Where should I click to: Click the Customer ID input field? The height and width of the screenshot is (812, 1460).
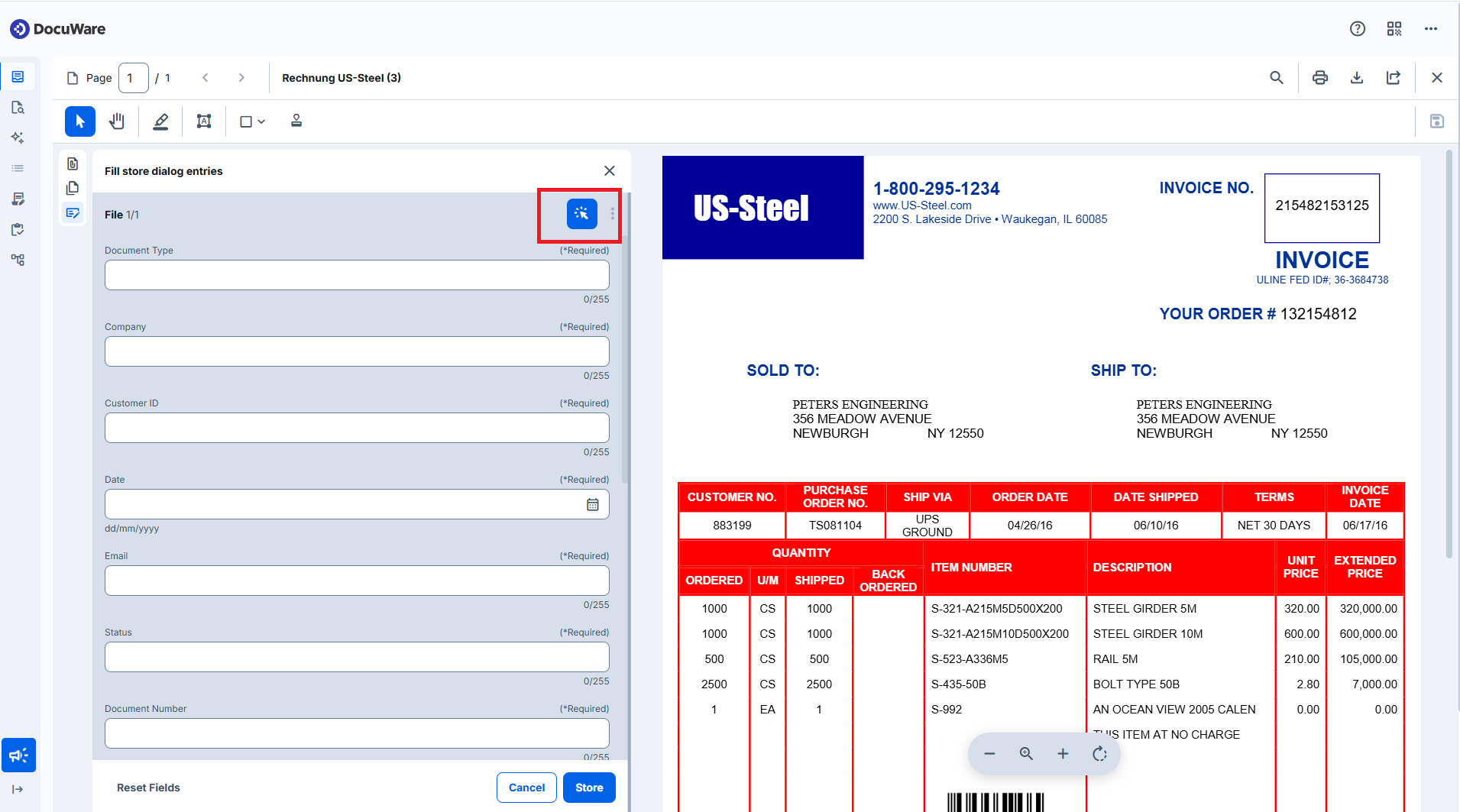pos(357,428)
